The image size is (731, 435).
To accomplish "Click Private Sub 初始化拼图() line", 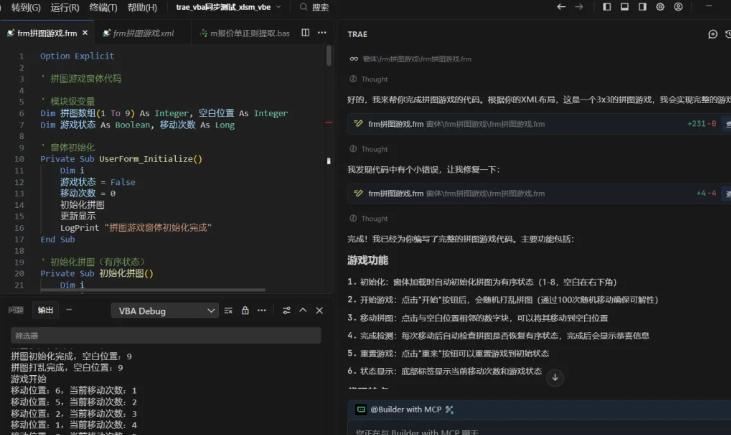I will tap(97, 274).
